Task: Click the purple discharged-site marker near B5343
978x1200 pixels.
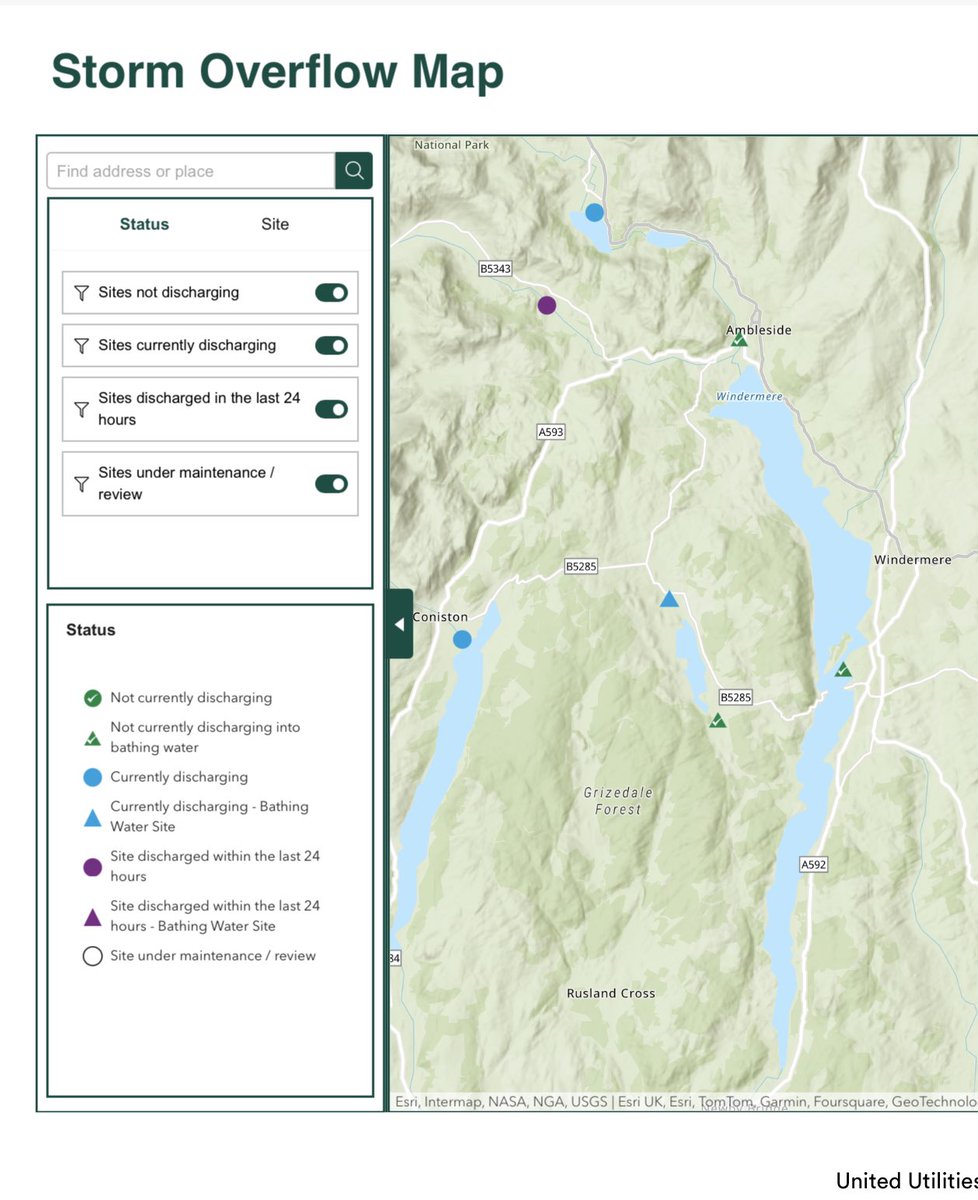Action: (546, 305)
